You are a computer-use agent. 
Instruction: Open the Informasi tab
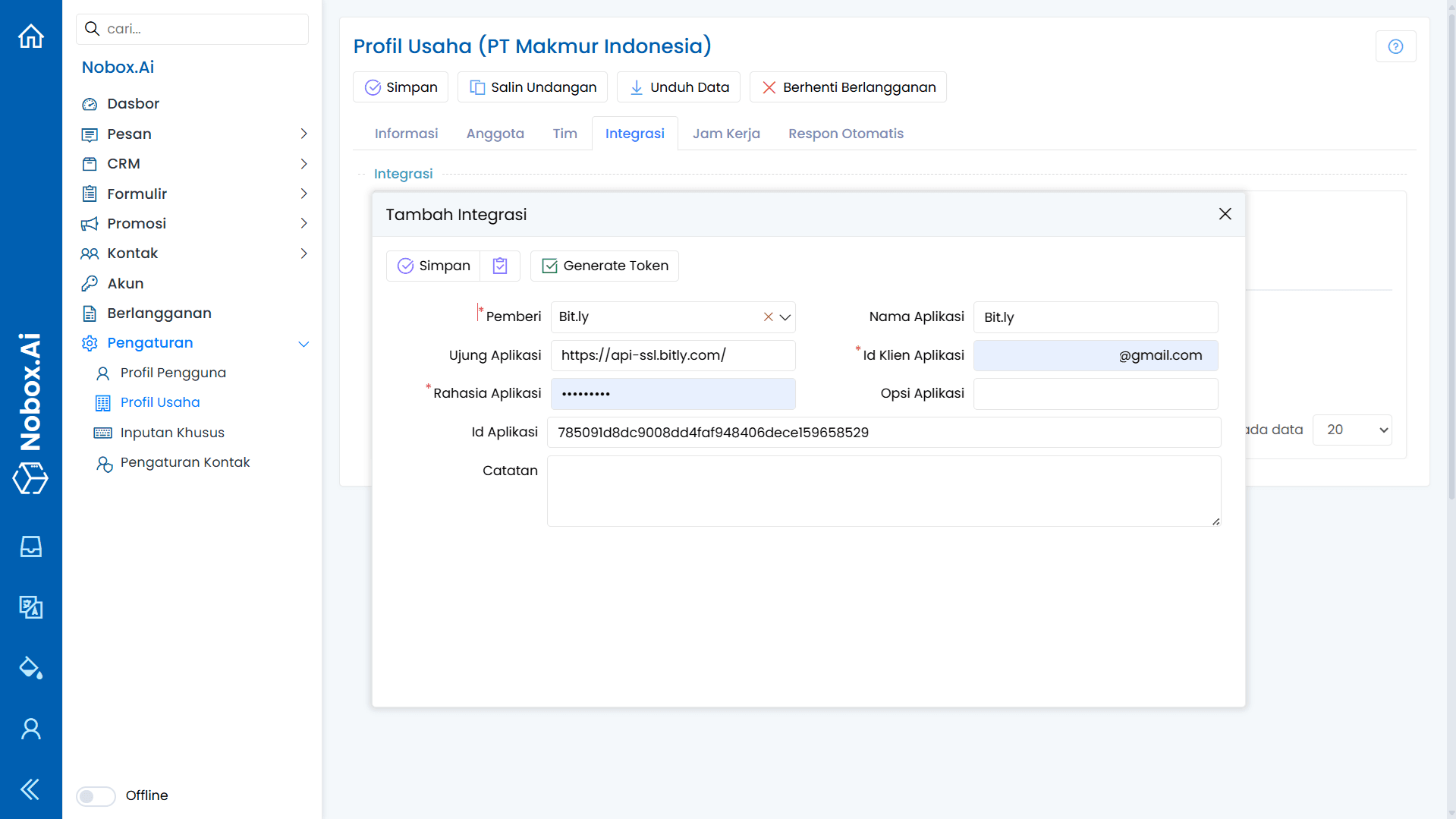tap(406, 133)
